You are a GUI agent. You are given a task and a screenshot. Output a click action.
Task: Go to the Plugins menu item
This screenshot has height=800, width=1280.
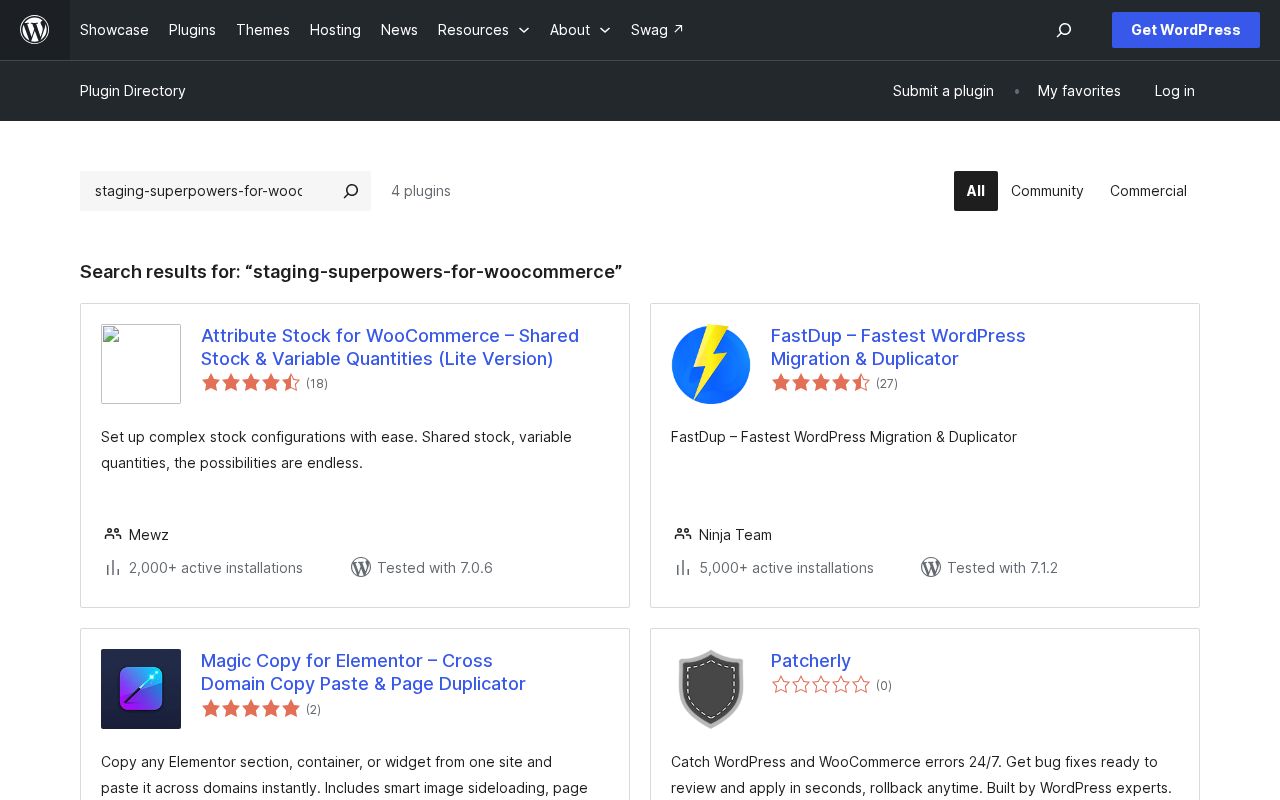click(x=192, y=30)
